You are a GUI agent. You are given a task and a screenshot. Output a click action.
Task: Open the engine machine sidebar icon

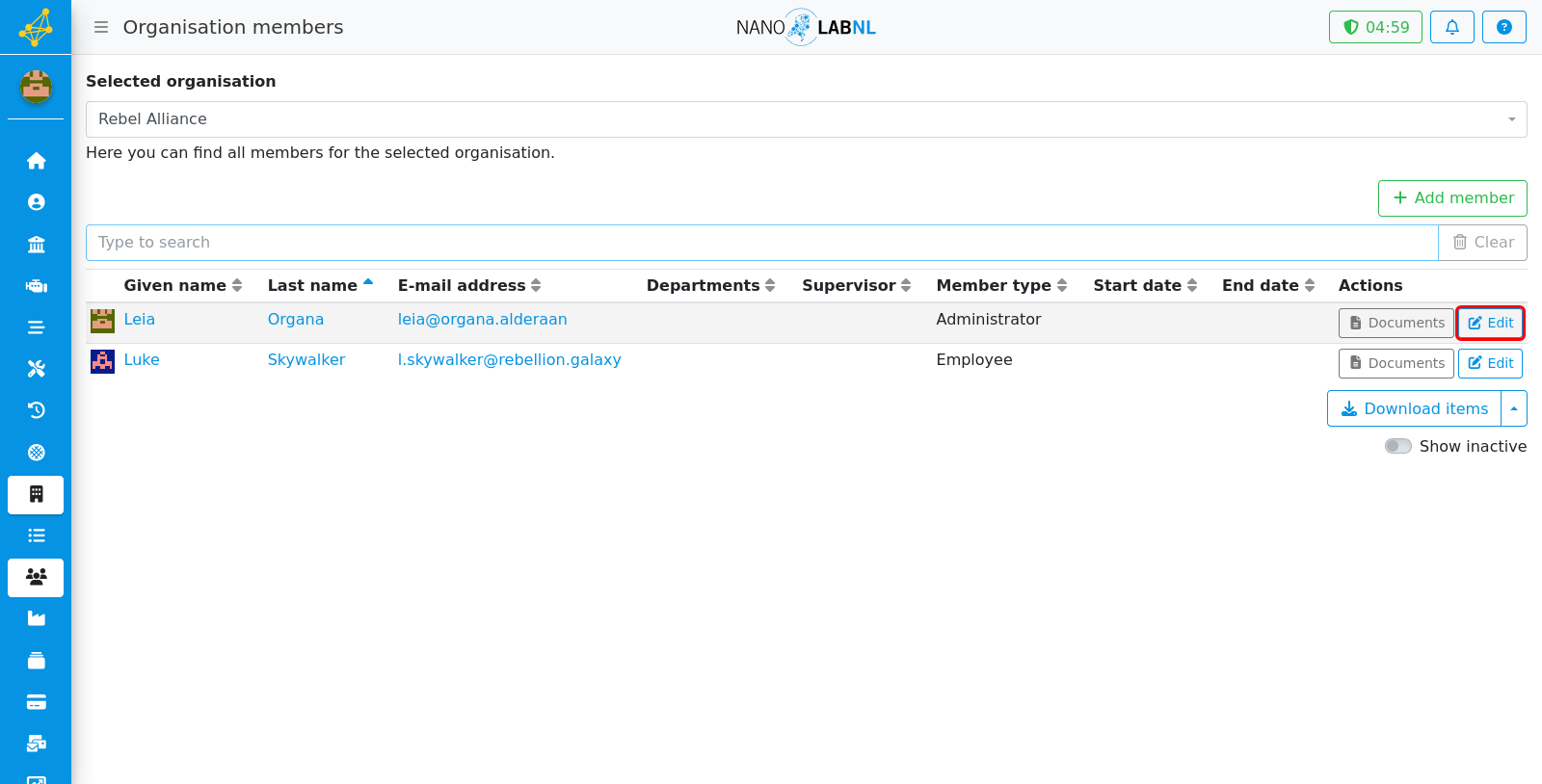[36, 286]
